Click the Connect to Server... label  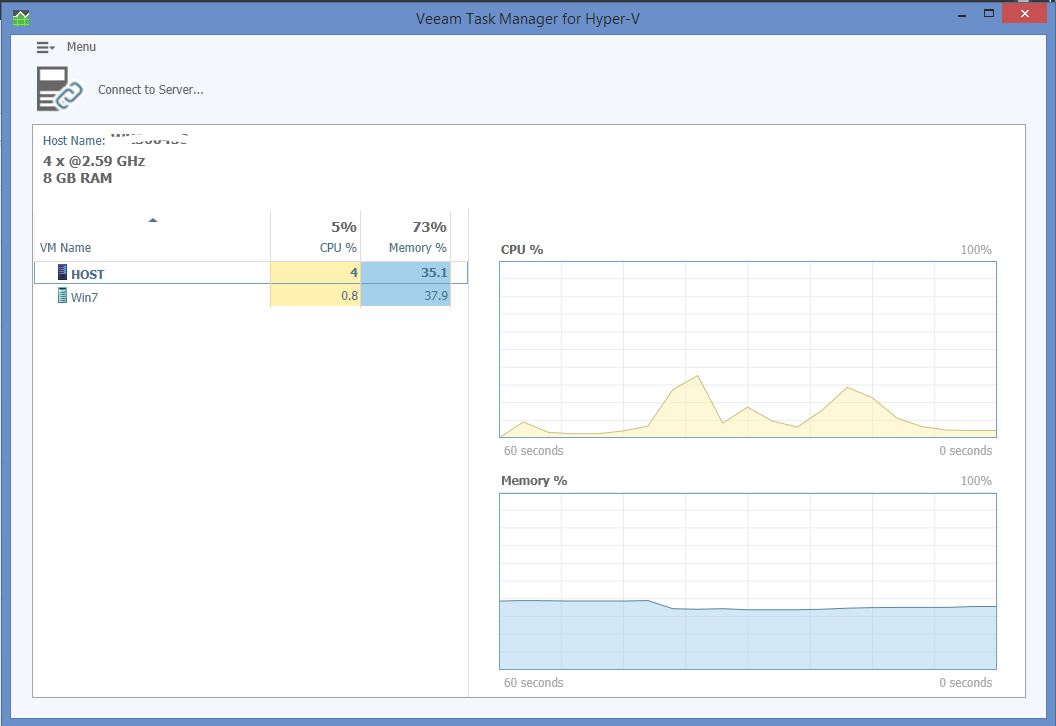150,89
